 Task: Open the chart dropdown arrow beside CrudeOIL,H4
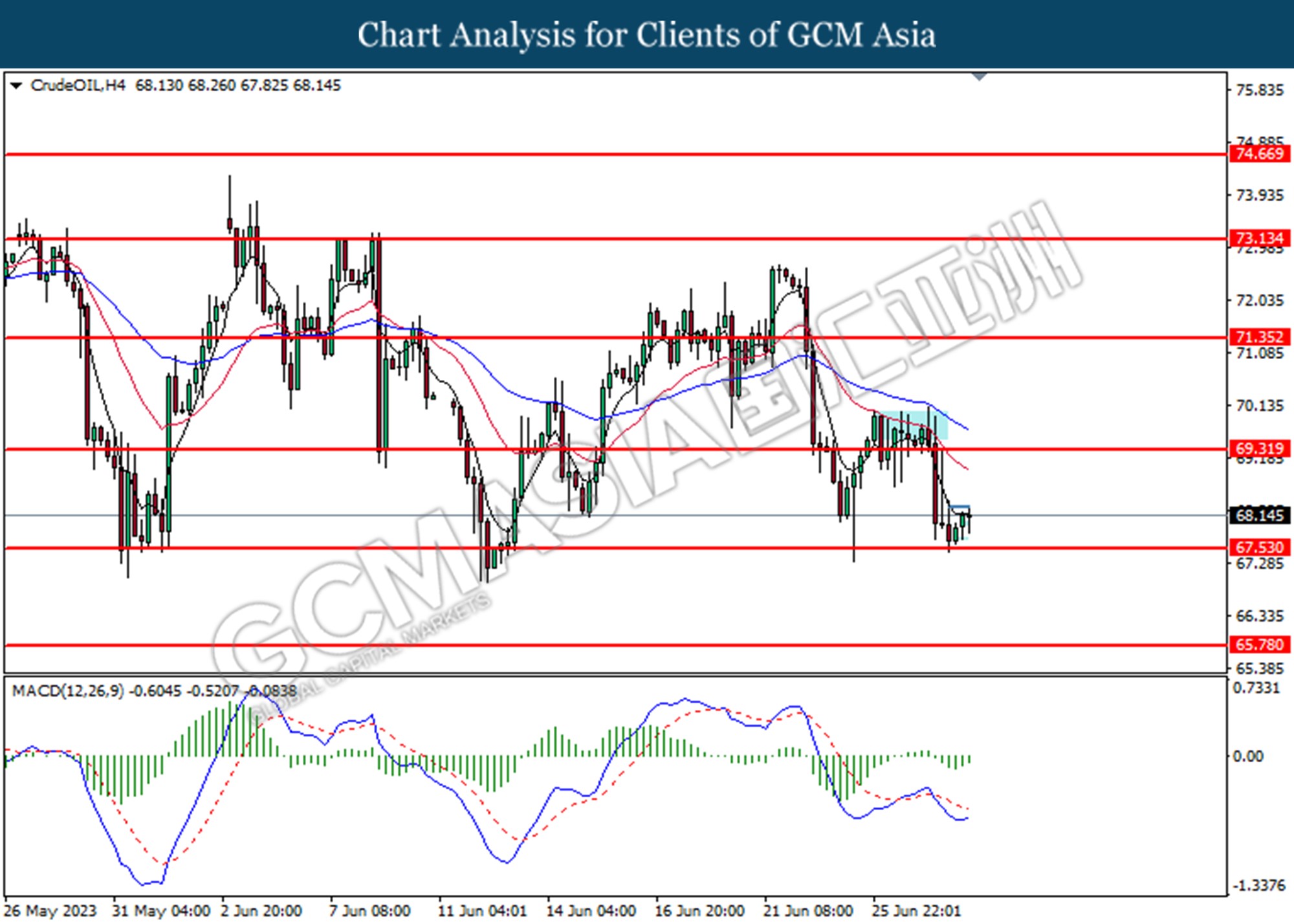[x=16, y=85]
